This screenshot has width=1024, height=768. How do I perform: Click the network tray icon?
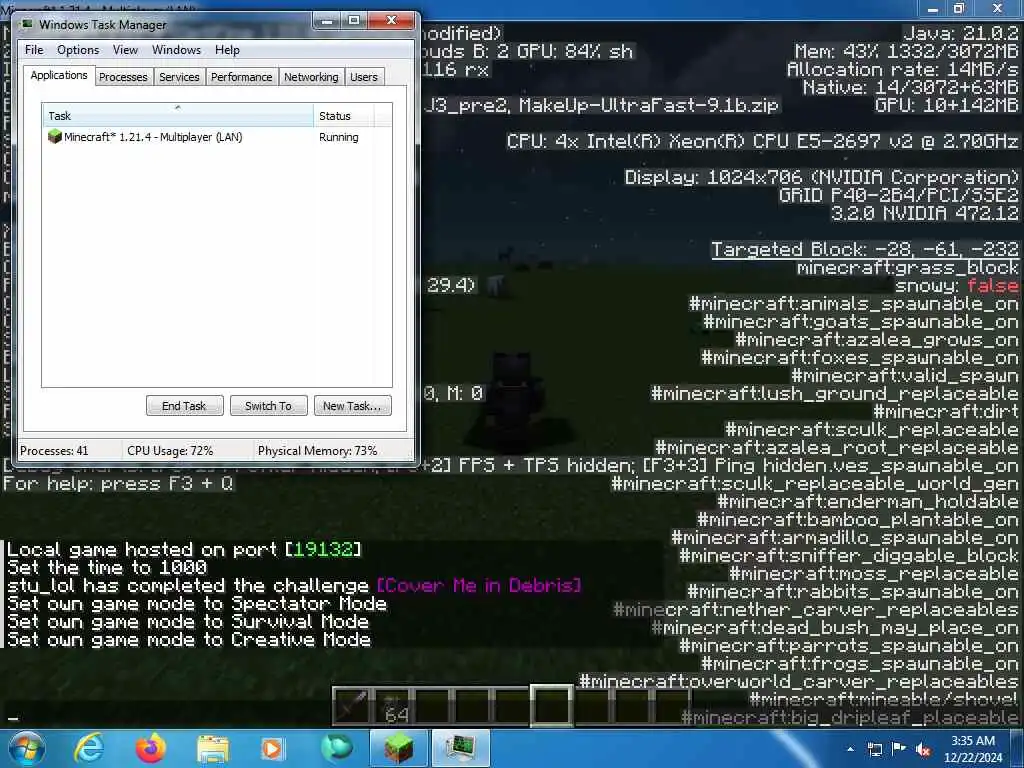click(874, 749)
